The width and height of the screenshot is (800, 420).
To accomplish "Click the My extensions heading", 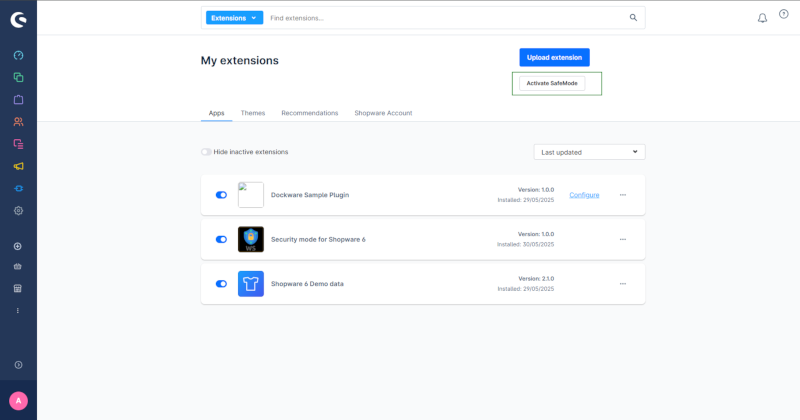I will (x=240, y=60).
